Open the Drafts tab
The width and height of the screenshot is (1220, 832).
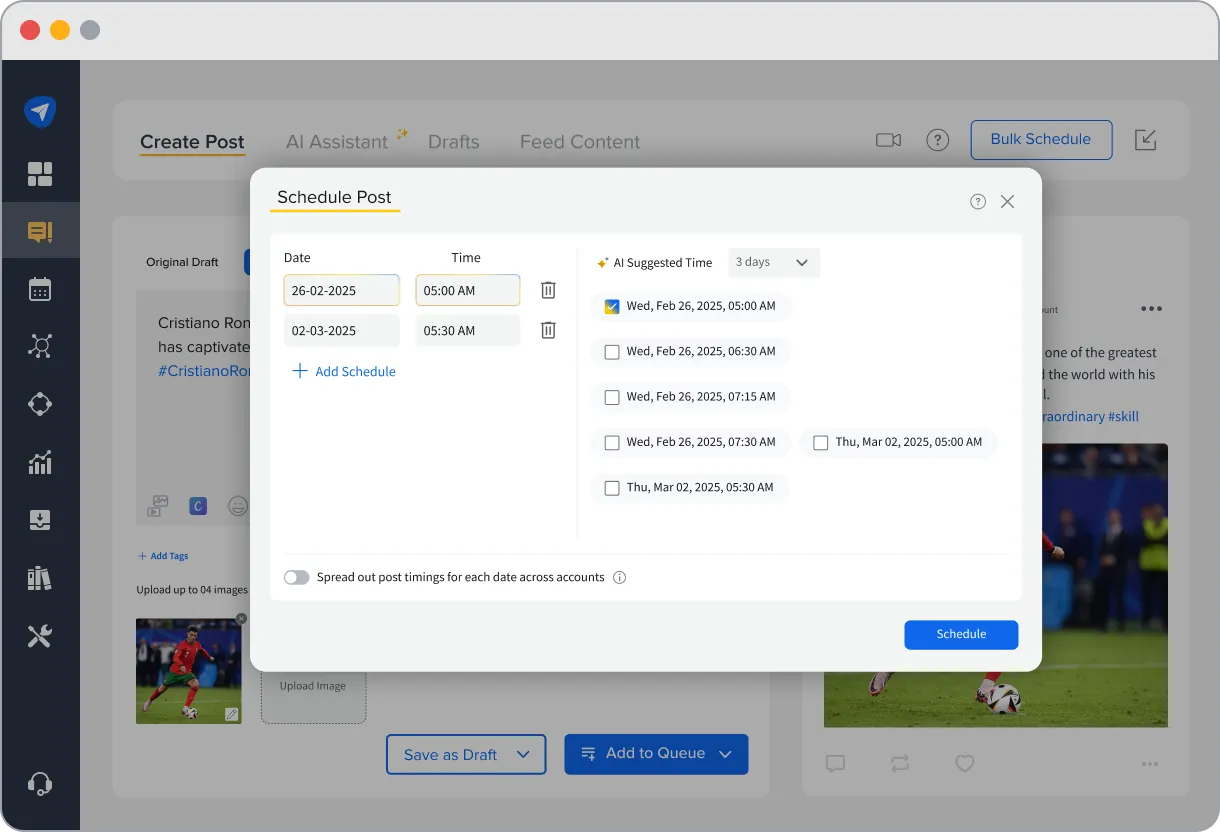tap(453, 141)
